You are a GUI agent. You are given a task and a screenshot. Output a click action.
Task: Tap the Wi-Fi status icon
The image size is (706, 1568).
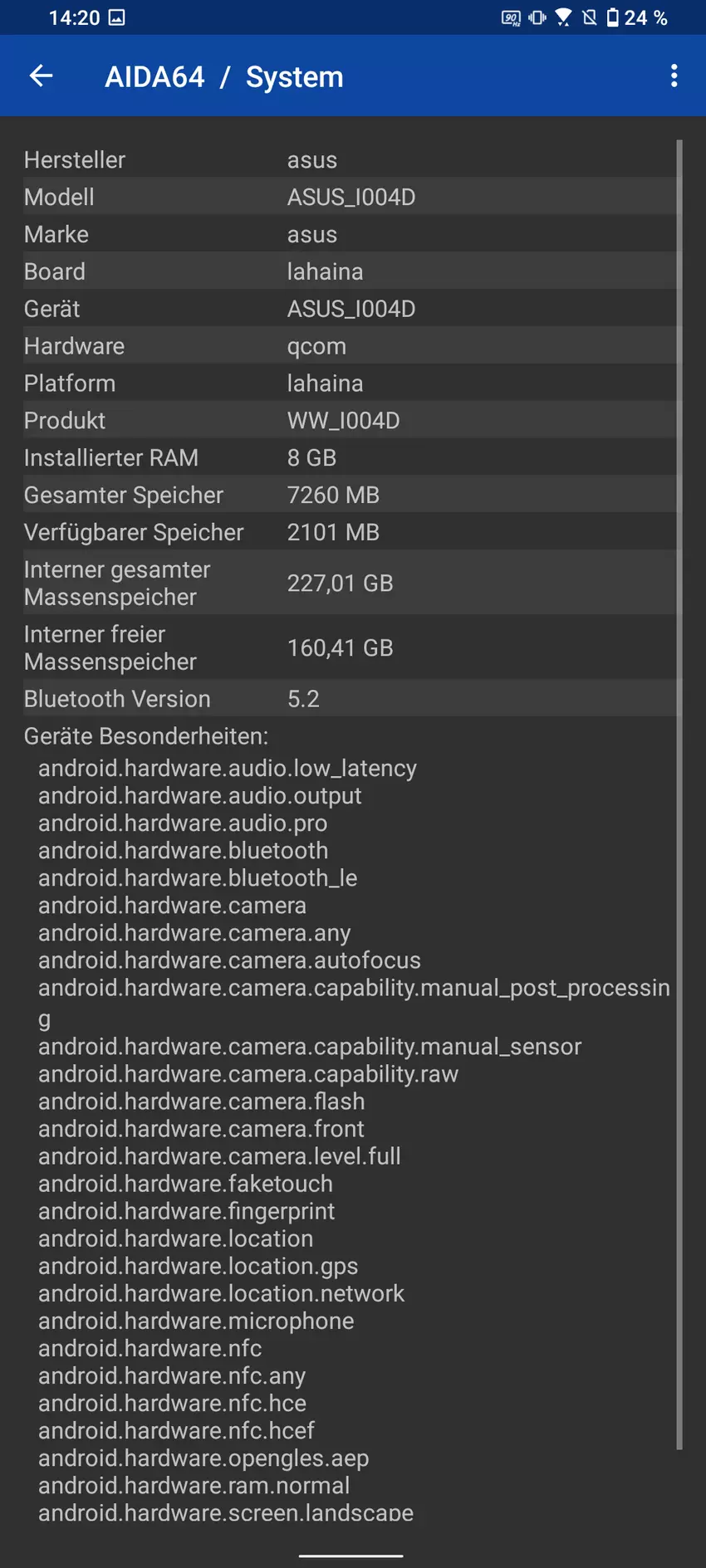(563, 17)
